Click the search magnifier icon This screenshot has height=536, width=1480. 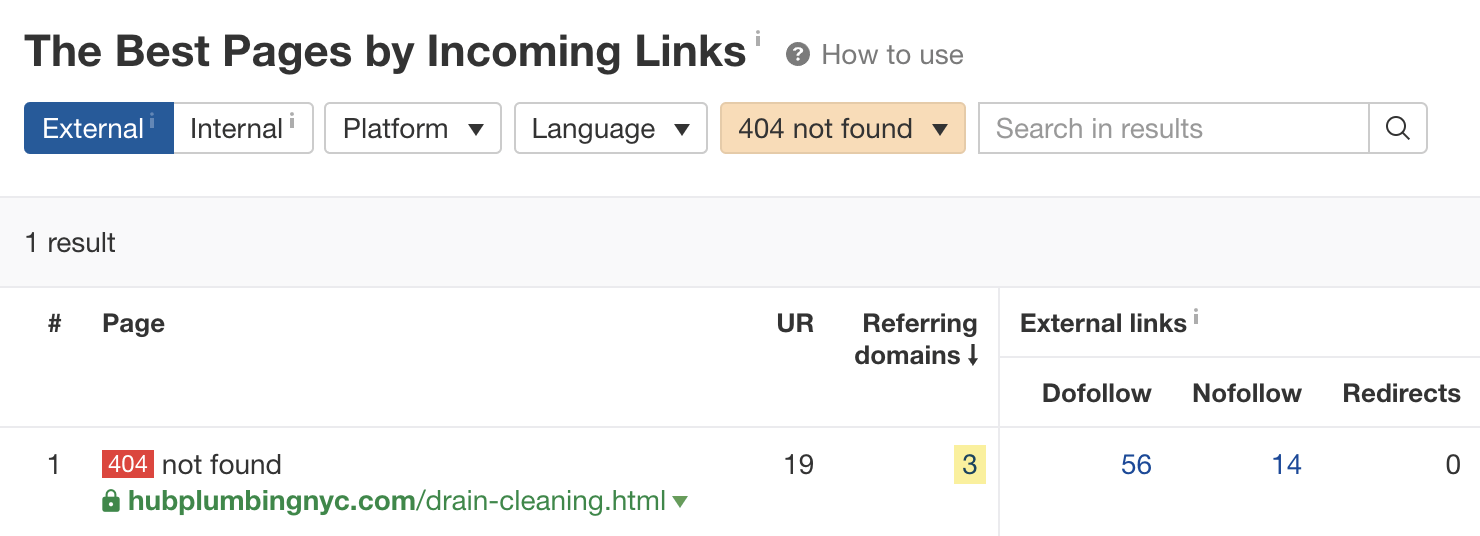click(x=1397, y=129)
